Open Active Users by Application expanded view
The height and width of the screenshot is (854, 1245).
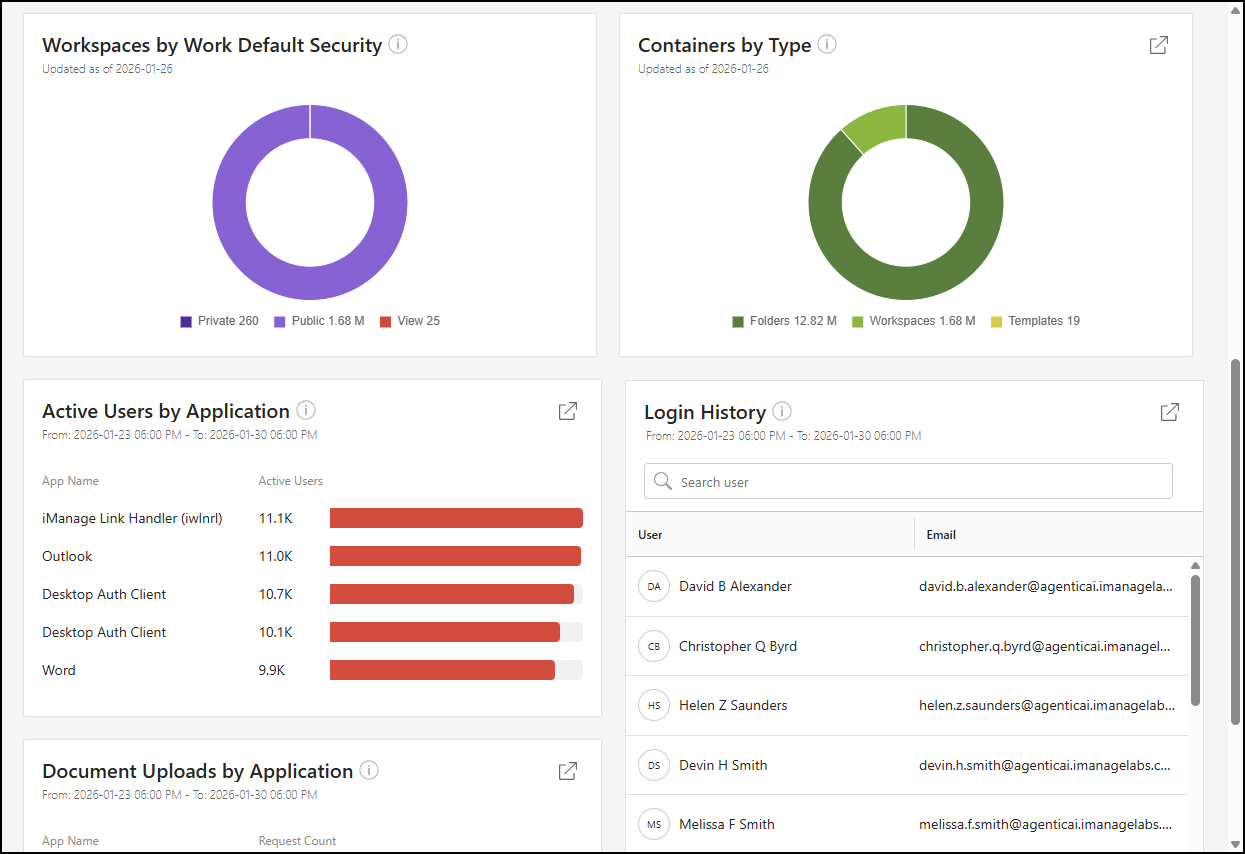(567, 411)
